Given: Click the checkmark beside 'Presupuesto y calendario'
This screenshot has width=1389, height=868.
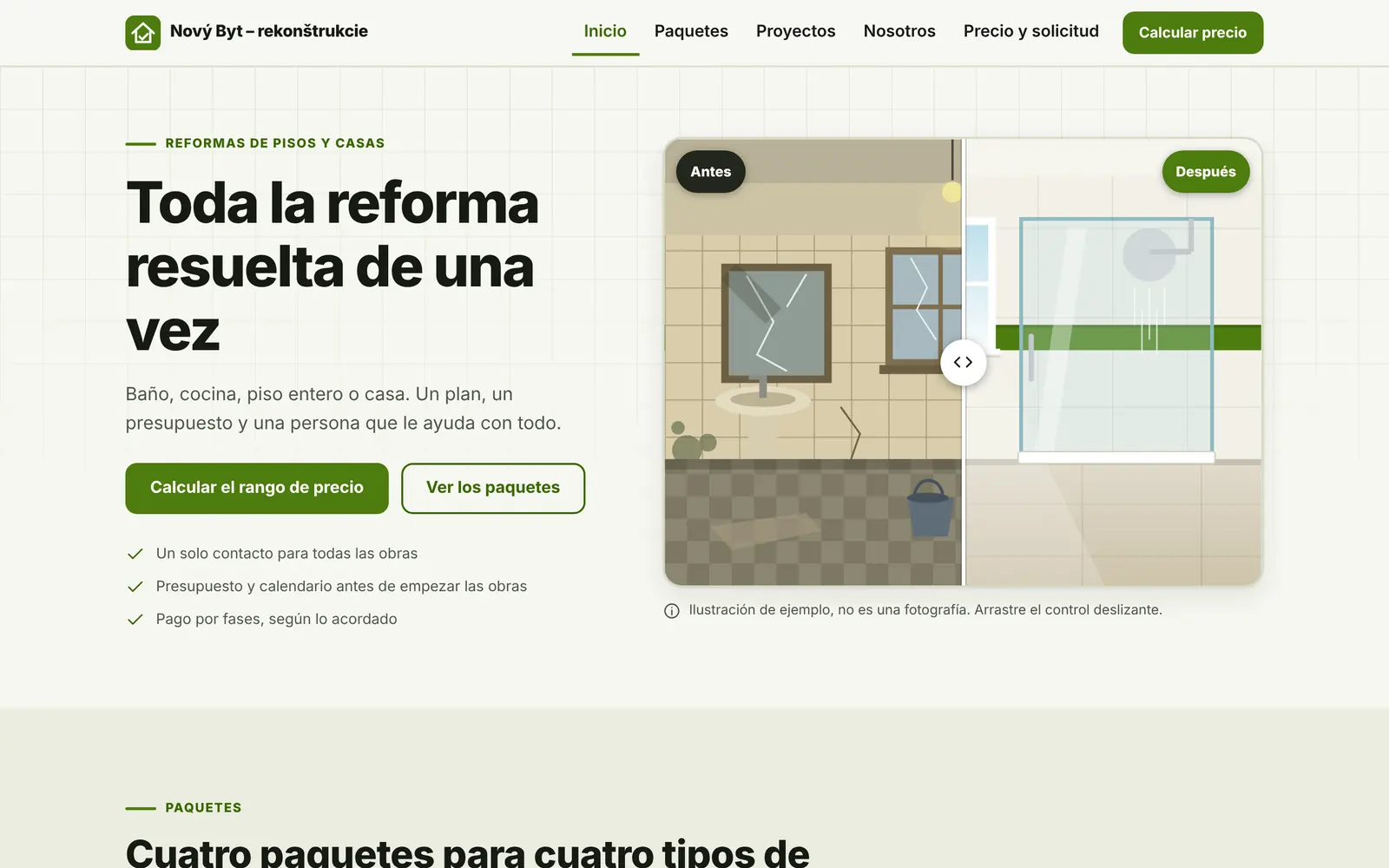Looking at the screenshot, I should 135,587.
